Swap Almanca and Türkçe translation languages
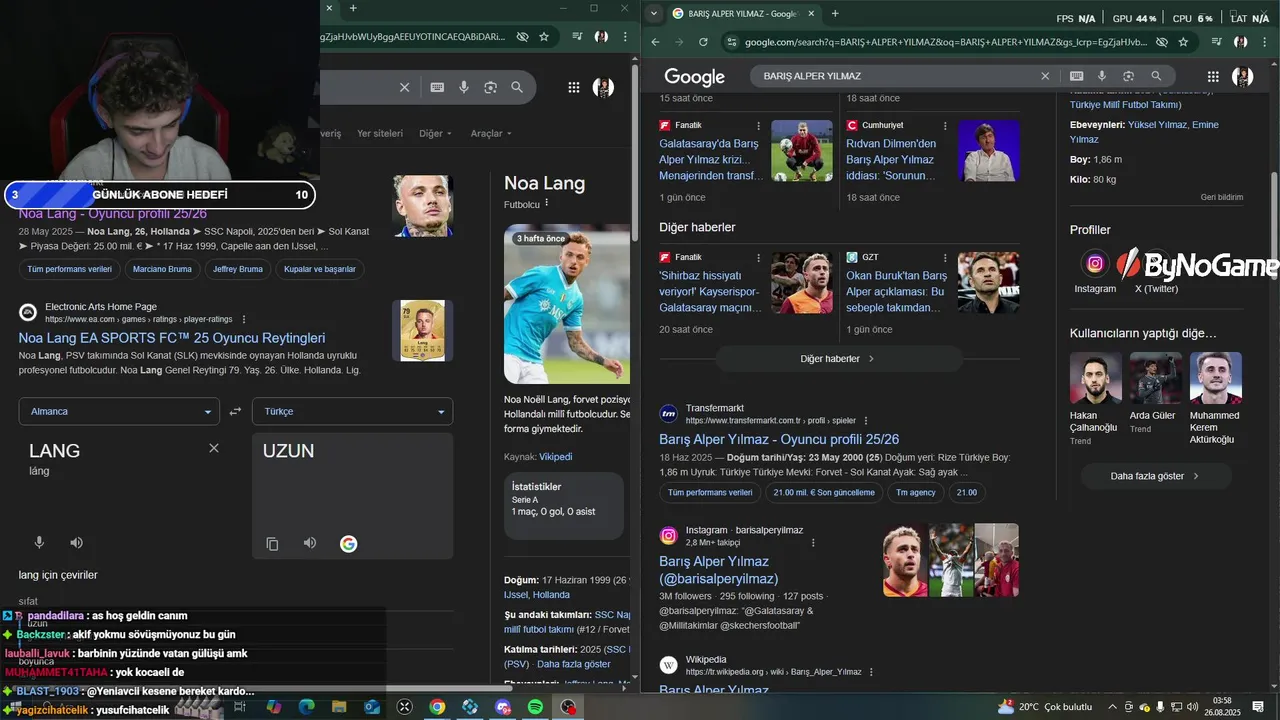This screenshot has width=1280, height=720. pyautogui.click(x=236, y=411)
